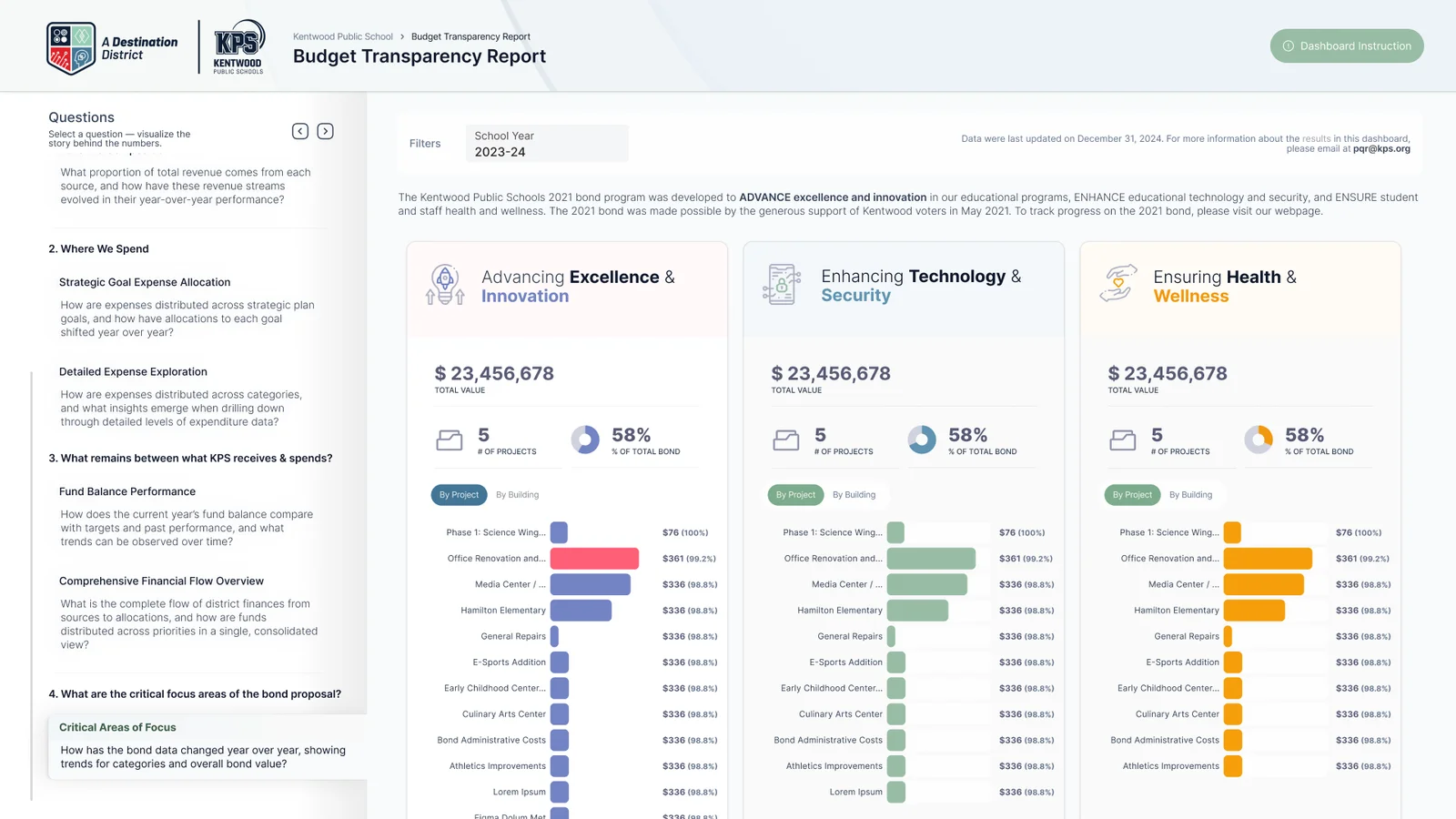Go to next question arrow
Viewport: 1456px width, 819px height.
325,131
